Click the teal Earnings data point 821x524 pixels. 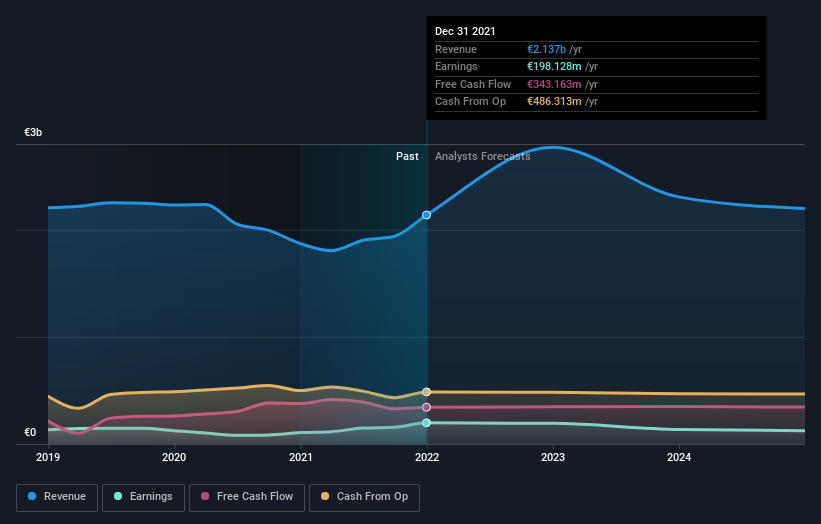click(427, 423)
